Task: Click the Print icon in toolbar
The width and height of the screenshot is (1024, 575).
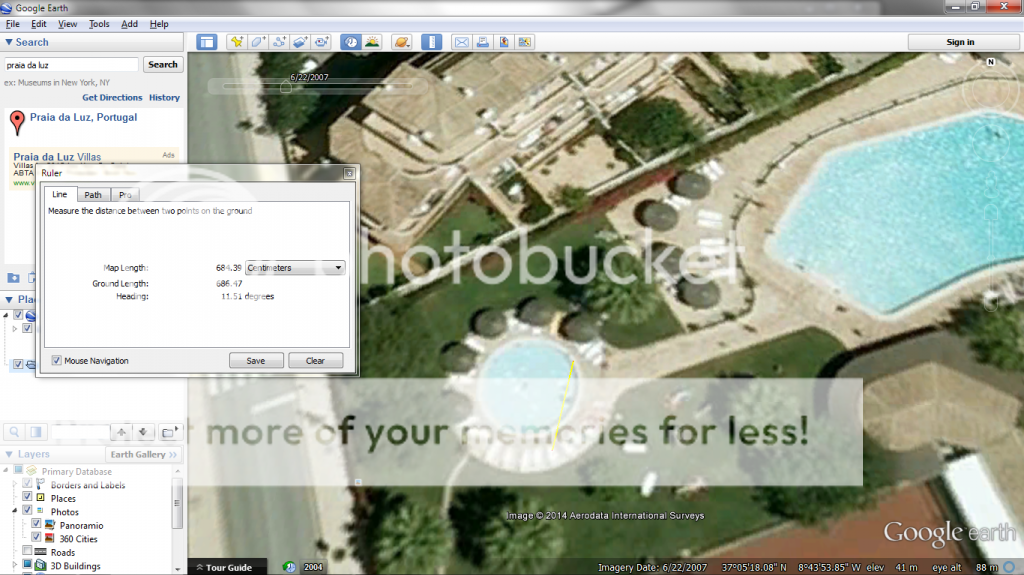Action: (483, 42)
